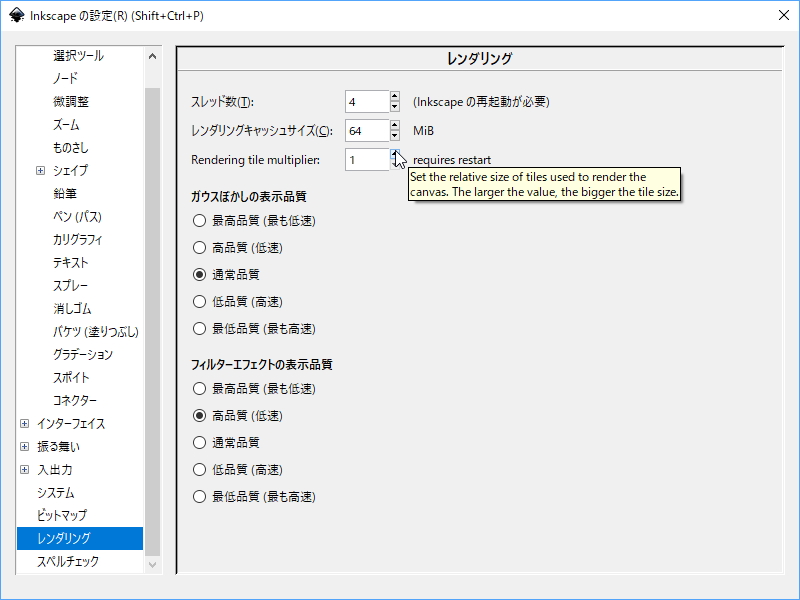Increase the cache size with the up arrow
The image size is (800, 600).
coord(394,125)
